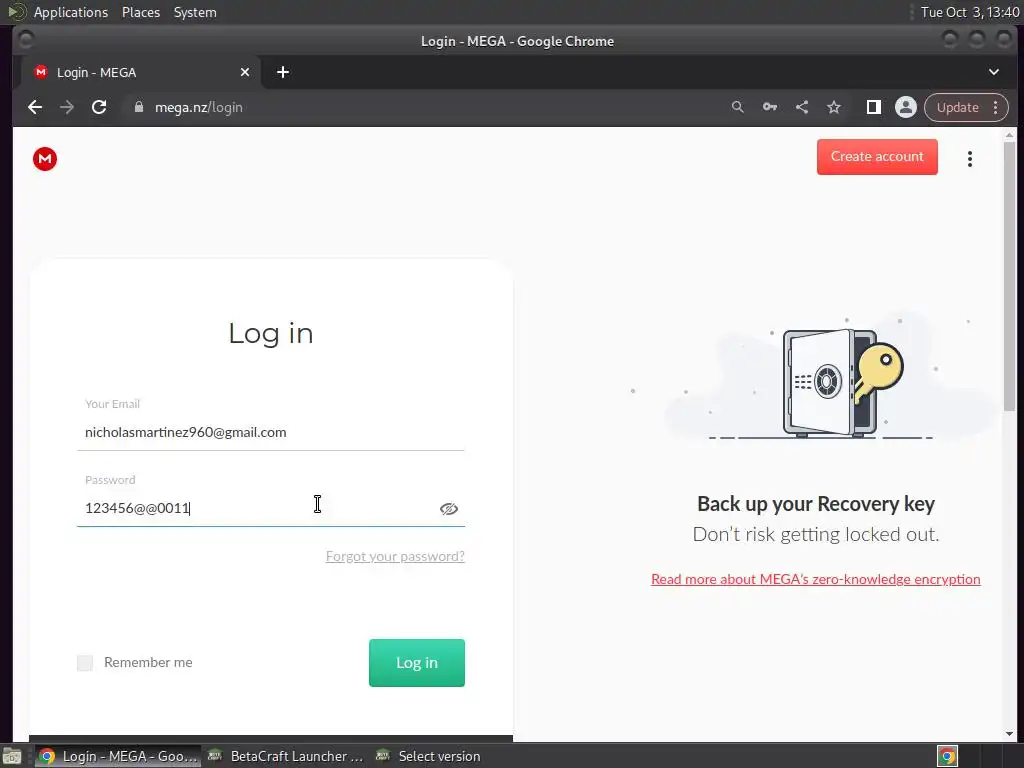
Task: Open Forgot your password link
Action: point(395,556)
